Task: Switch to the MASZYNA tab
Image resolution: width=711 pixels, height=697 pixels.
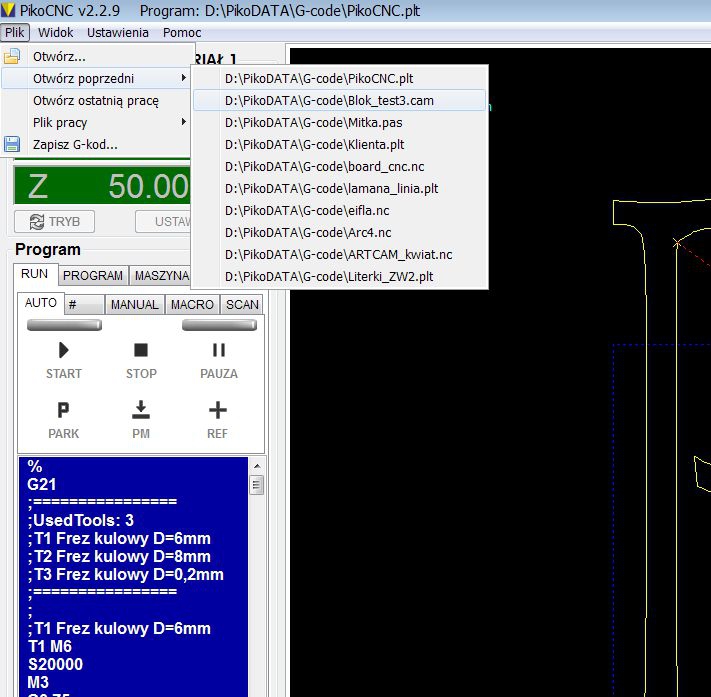Action: pos(161,275)
